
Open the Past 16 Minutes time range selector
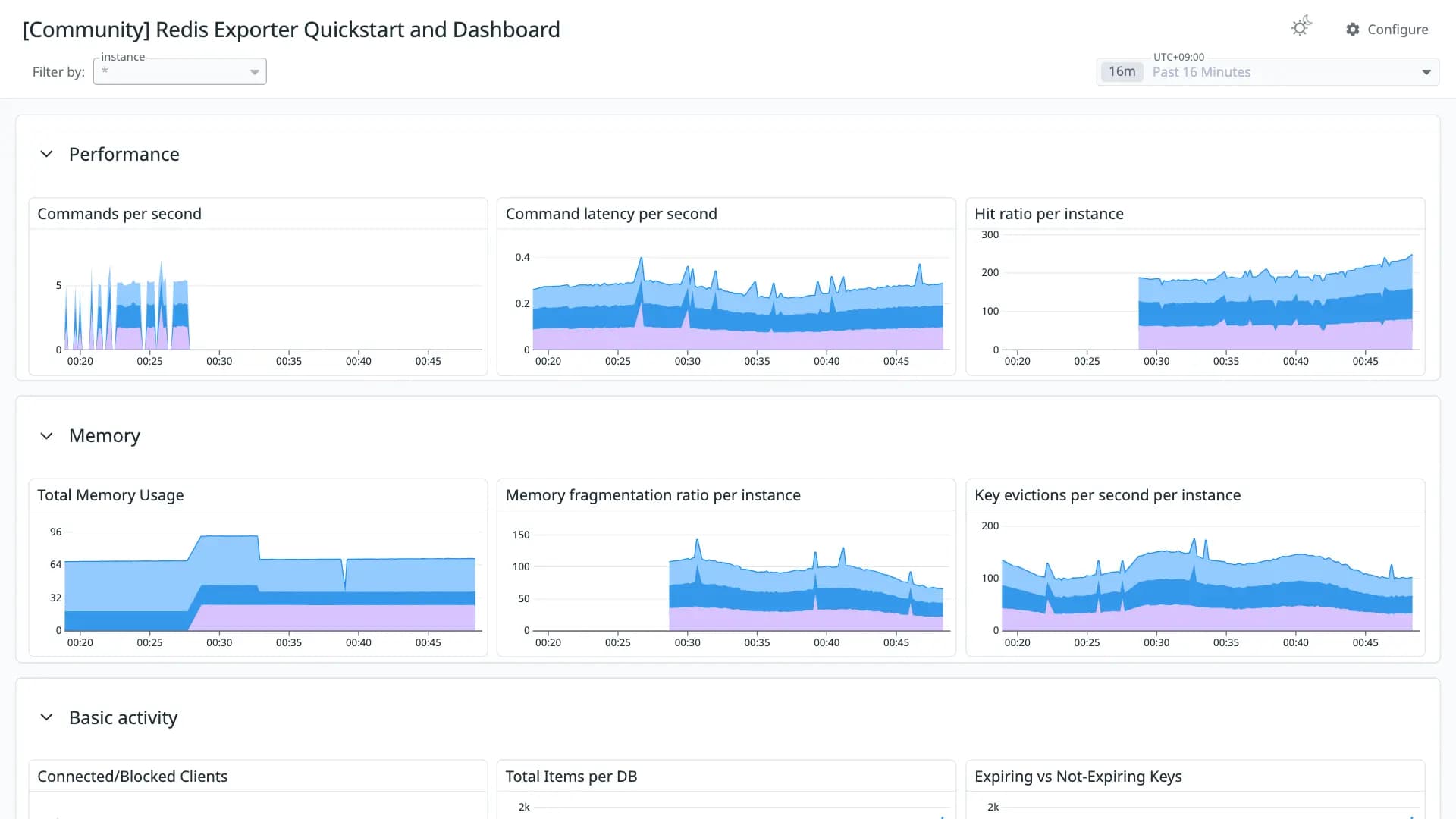[1268, 72]
